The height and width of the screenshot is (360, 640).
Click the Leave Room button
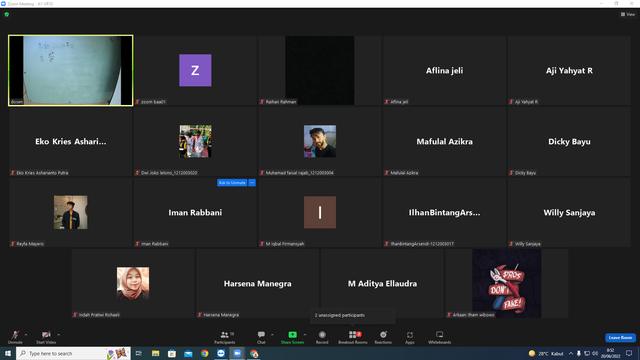(620, 338)
